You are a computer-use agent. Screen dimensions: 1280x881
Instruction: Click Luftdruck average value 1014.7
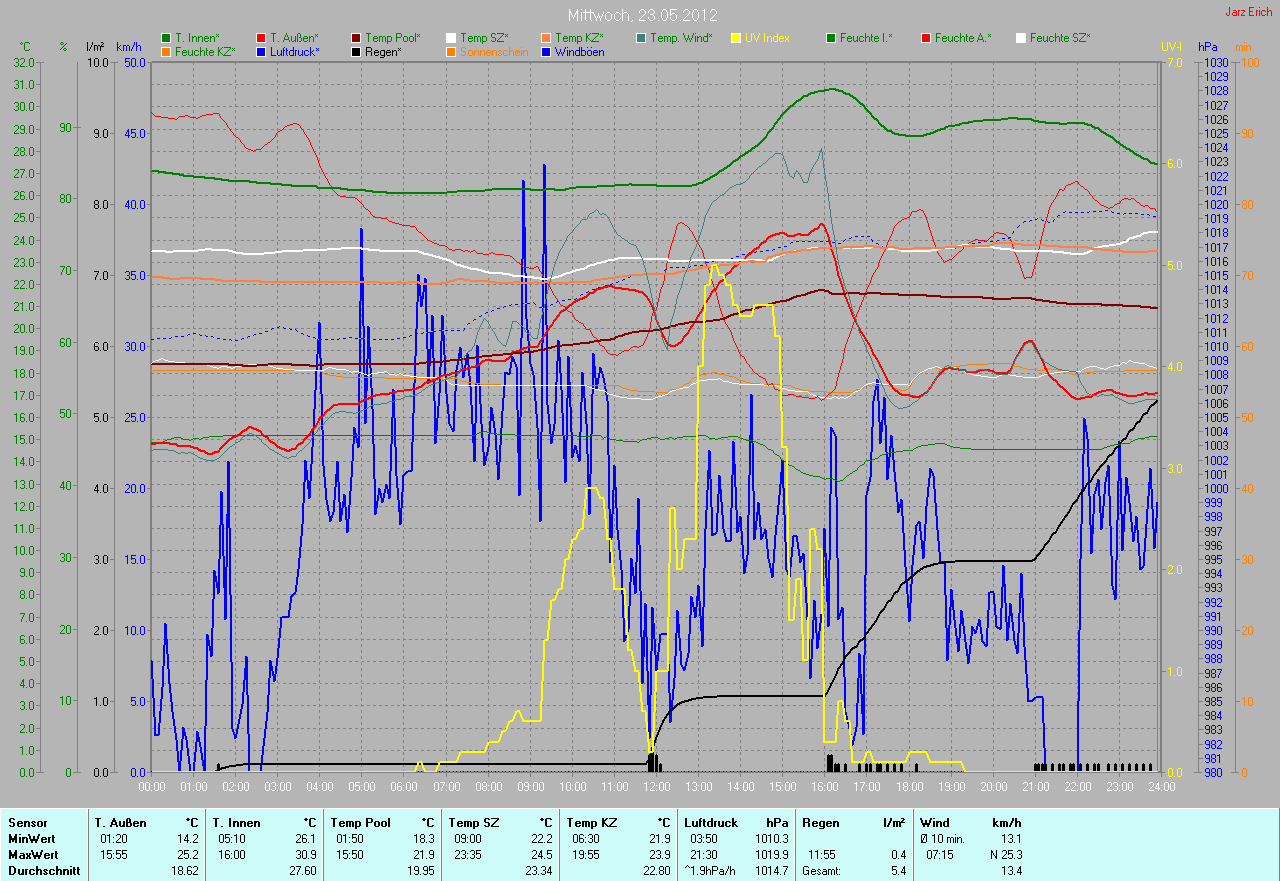[x=770, y=871]
